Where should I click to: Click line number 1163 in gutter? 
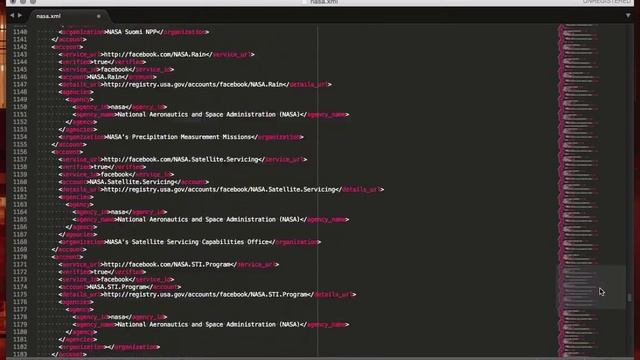(20, 204)
